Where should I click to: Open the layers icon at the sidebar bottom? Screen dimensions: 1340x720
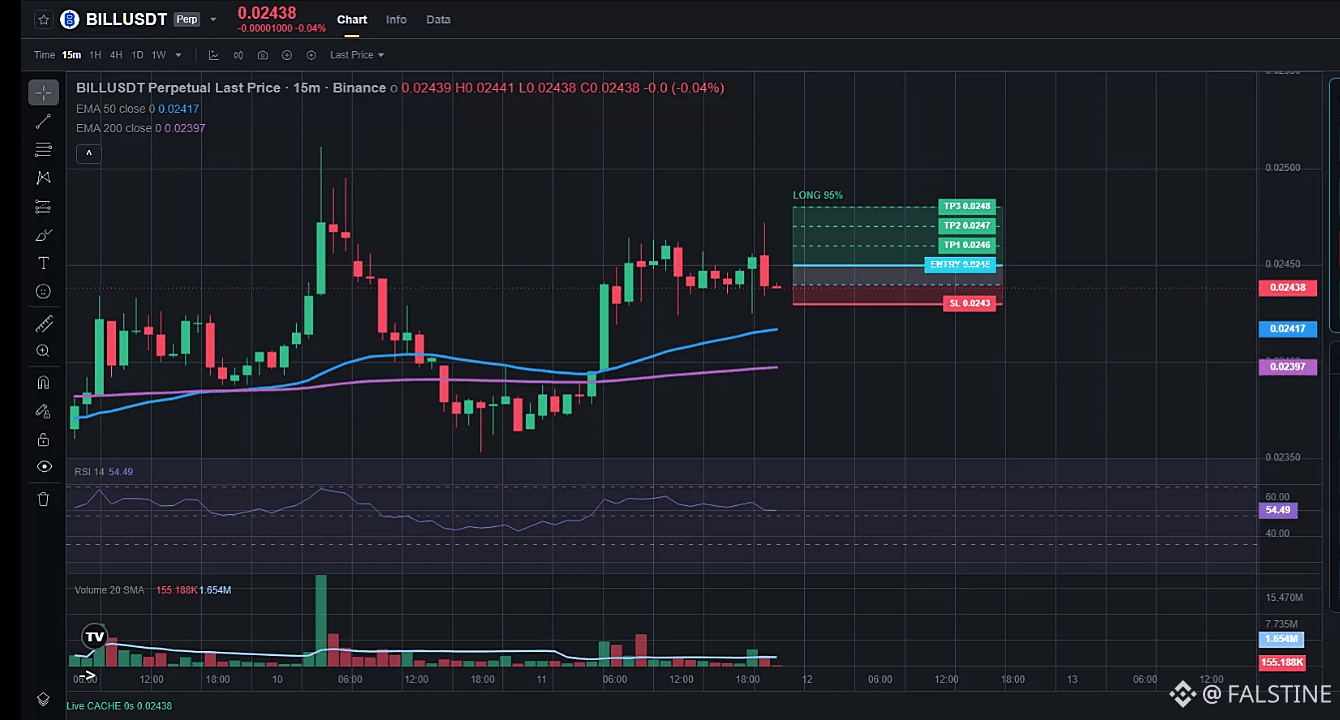pos(43,699)
